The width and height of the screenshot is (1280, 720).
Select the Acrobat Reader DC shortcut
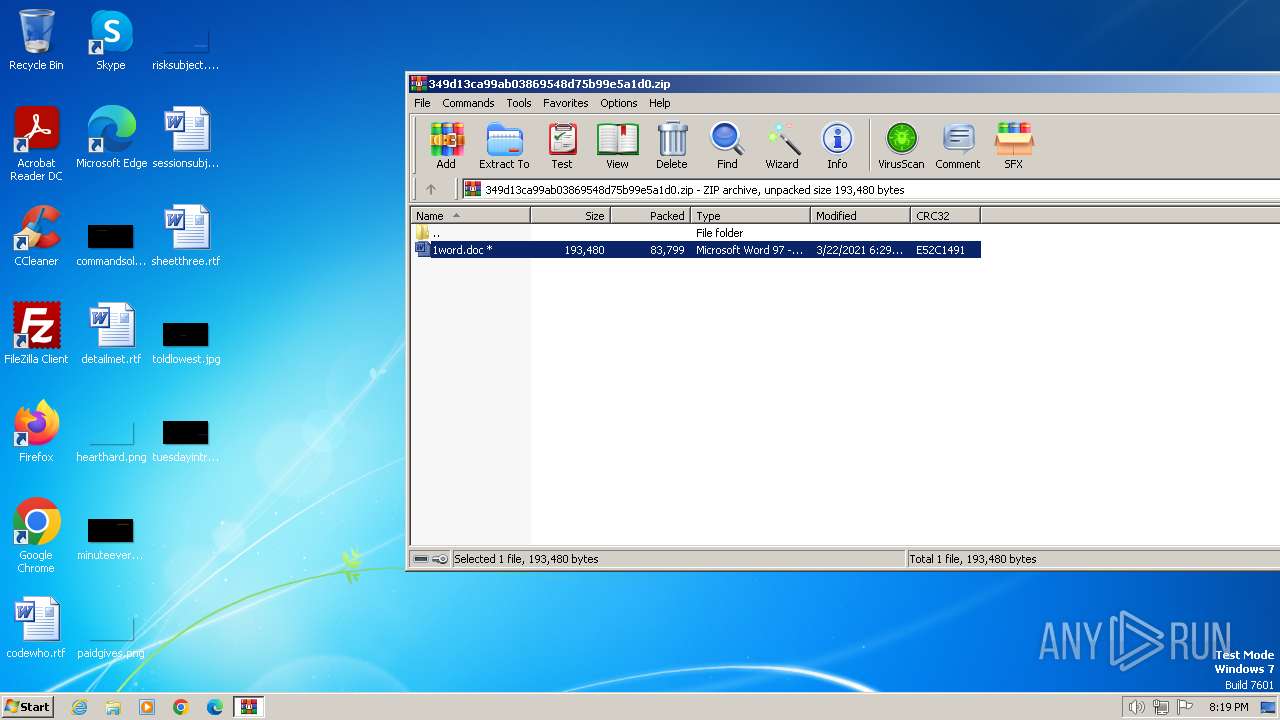point(36,144)
